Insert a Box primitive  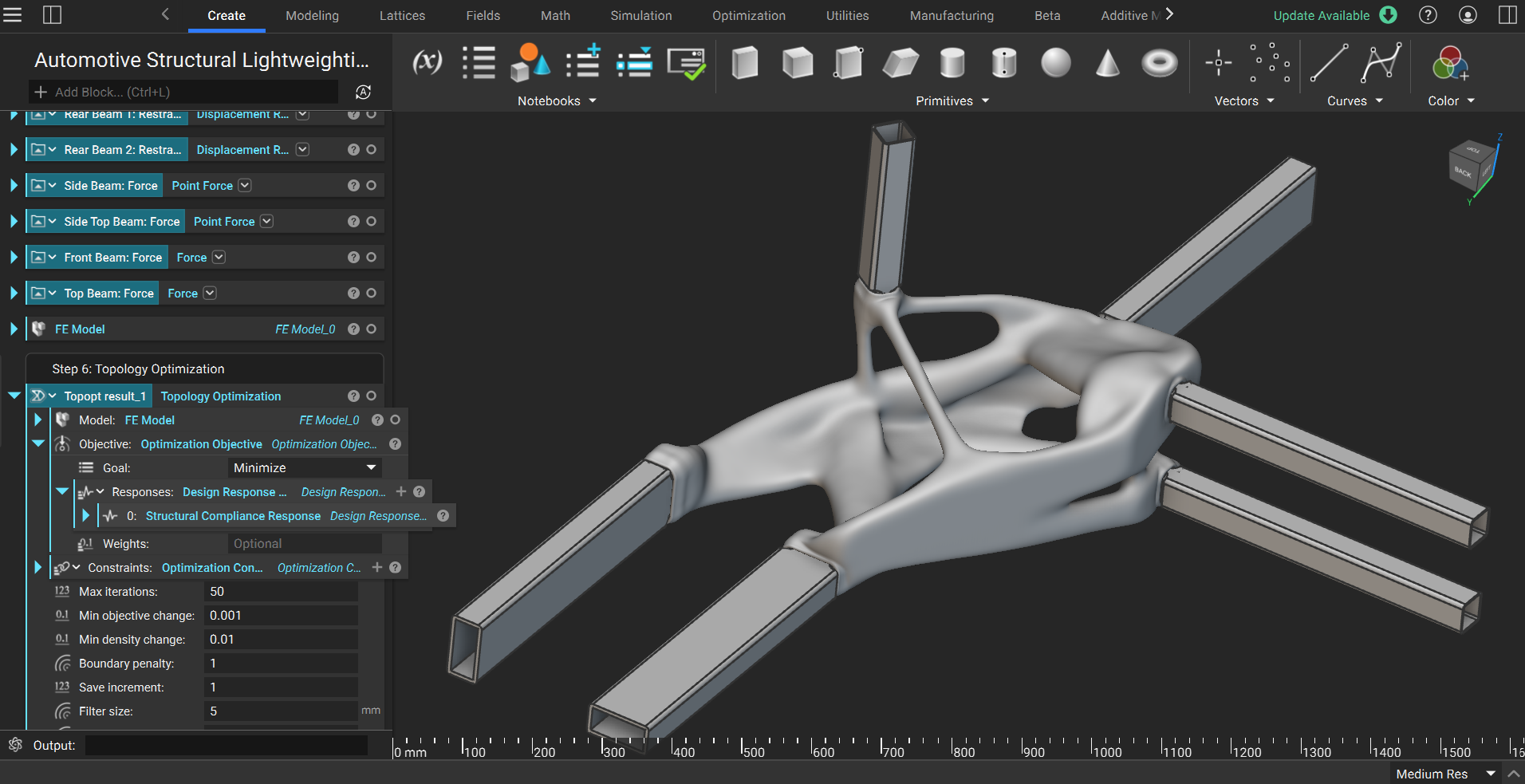coord(744,62)
